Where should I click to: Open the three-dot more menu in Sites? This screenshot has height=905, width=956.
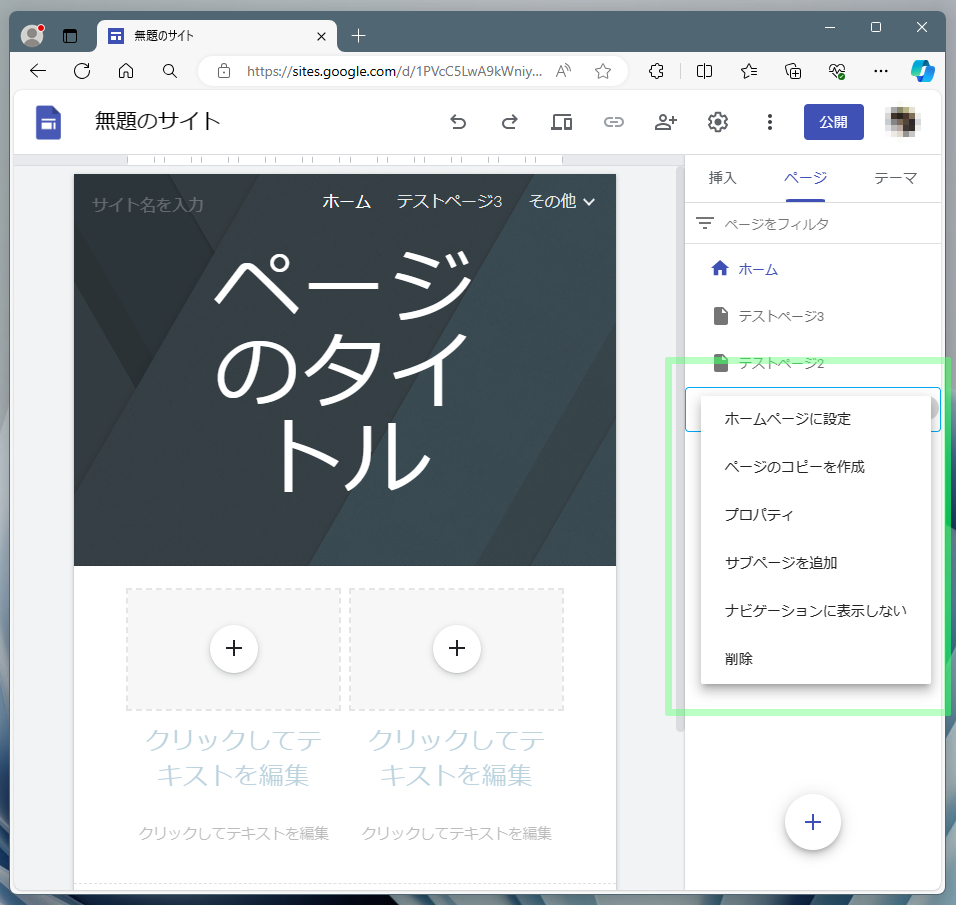tap(769, 123)
